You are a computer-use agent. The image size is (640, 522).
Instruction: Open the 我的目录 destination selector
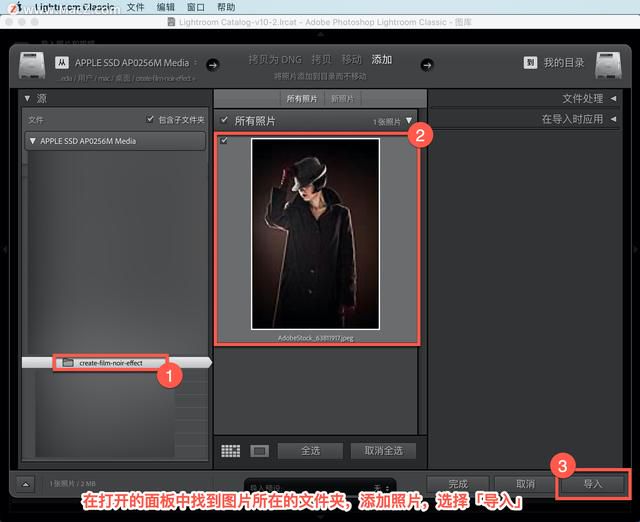[x=564, y=63]
